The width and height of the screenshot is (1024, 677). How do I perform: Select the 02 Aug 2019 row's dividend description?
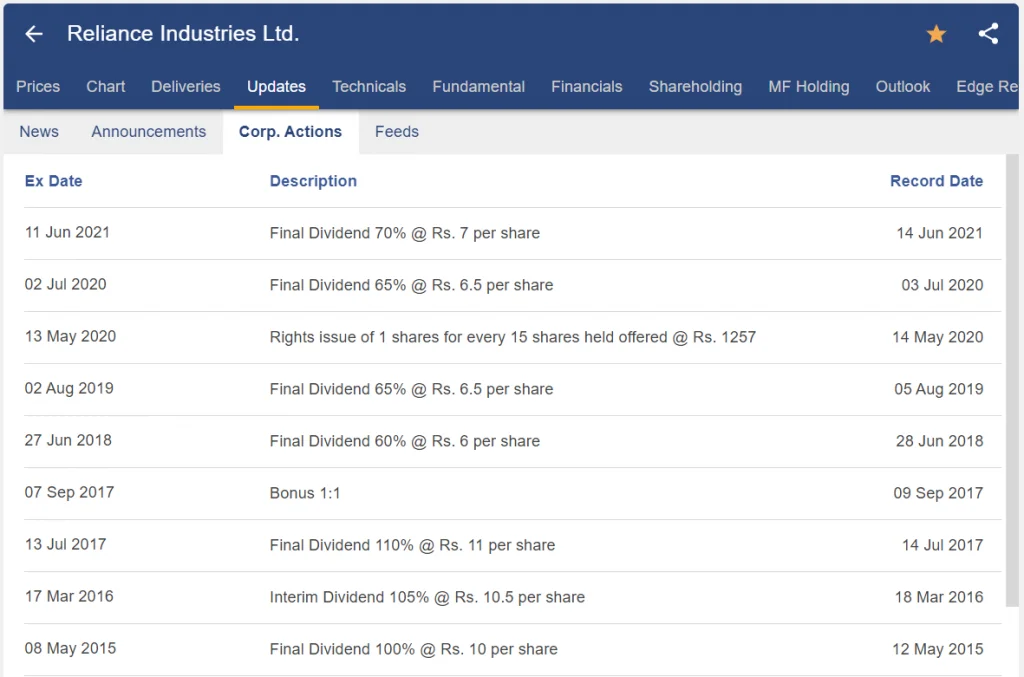tap(411, 389)
